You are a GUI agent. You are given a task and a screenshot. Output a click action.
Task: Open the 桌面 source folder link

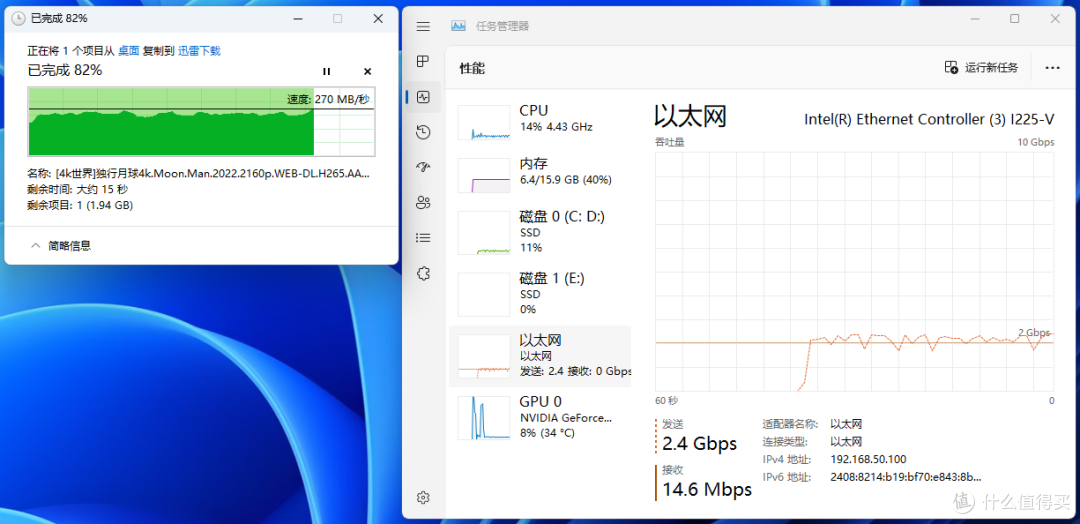(129, 51)
